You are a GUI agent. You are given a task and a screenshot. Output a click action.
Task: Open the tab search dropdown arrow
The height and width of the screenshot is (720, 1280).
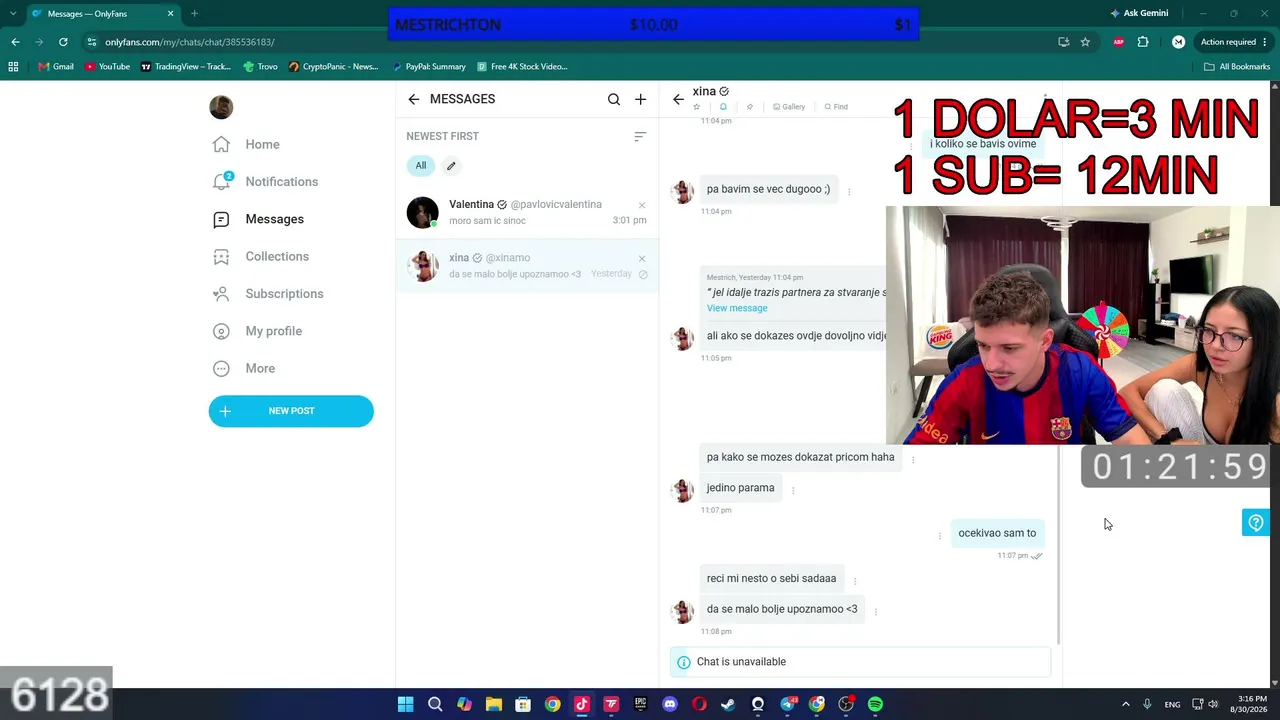click(x=13, y=13)
